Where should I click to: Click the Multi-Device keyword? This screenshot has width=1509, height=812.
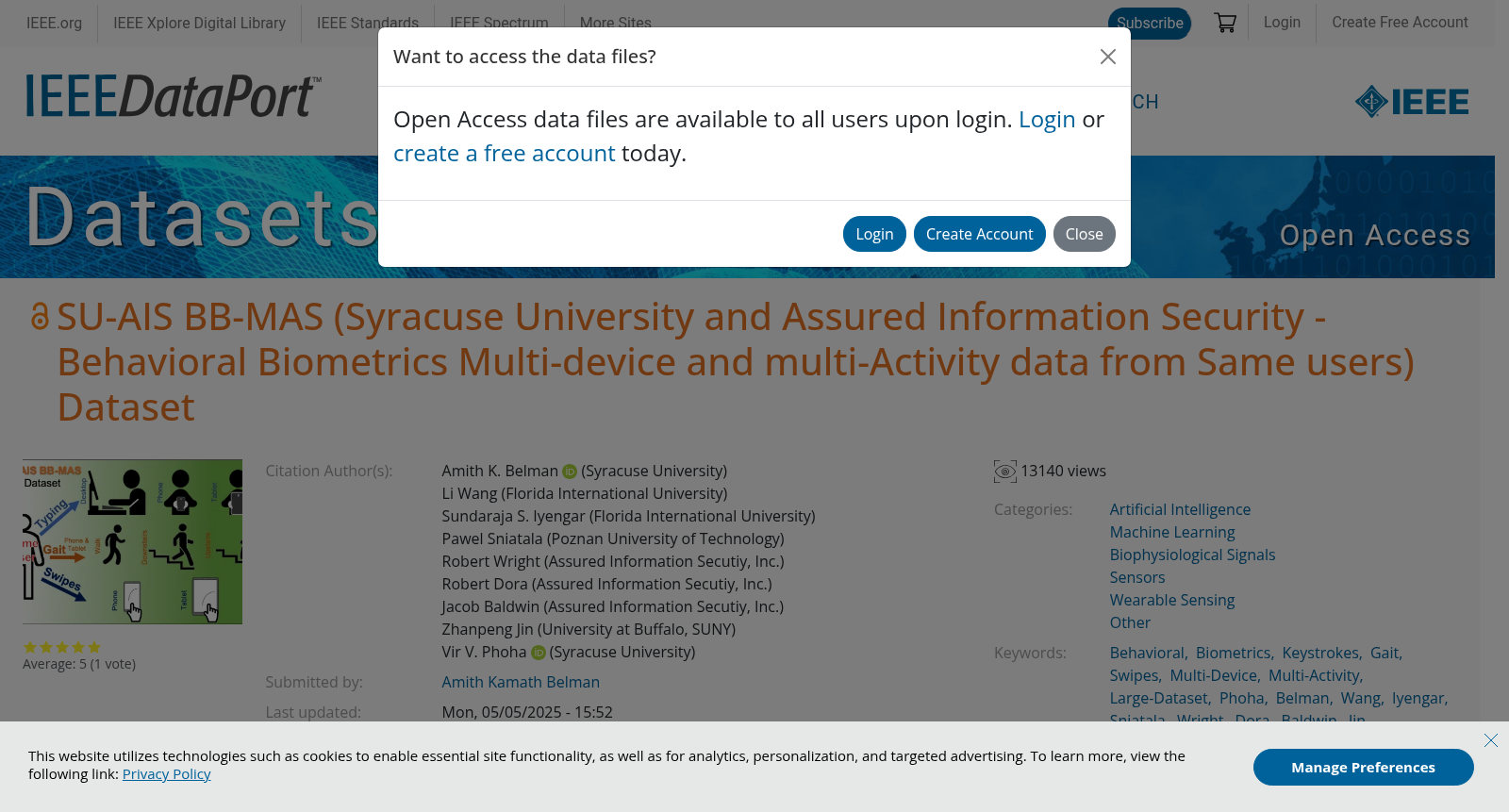pyautogui.click(x=1214, y=675)
